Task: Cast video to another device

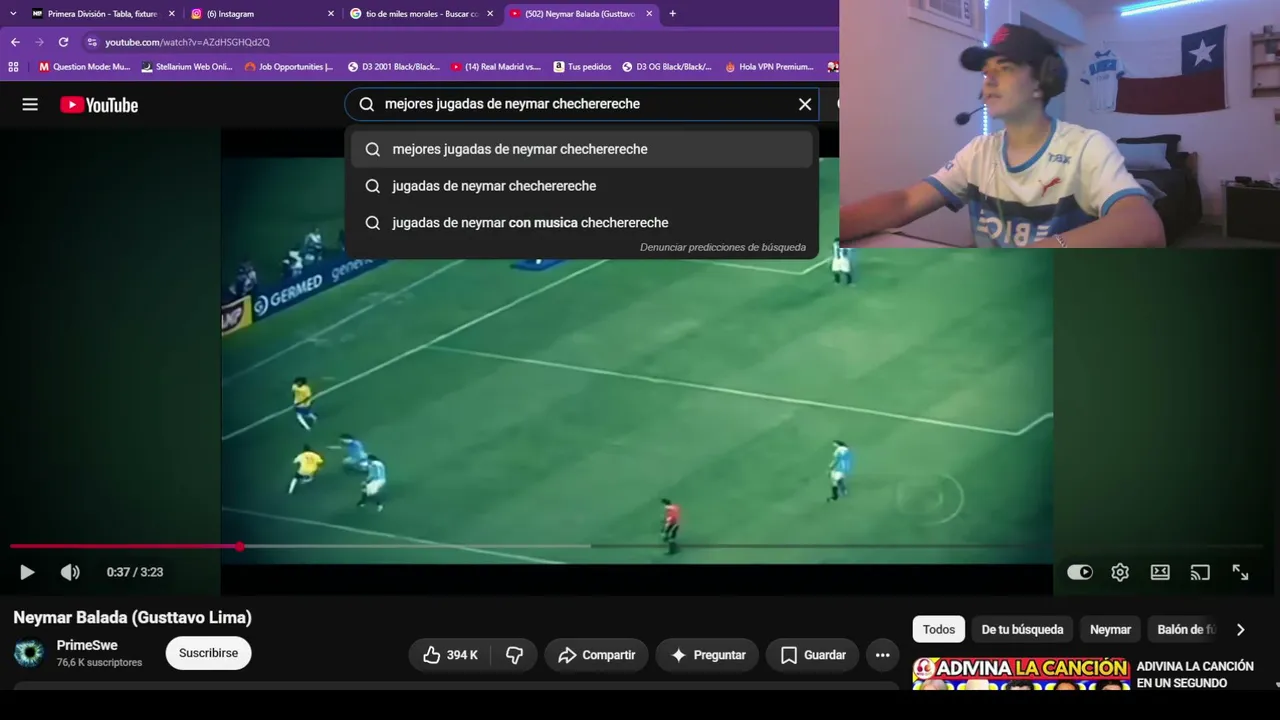Action: tap(1200, 572)
